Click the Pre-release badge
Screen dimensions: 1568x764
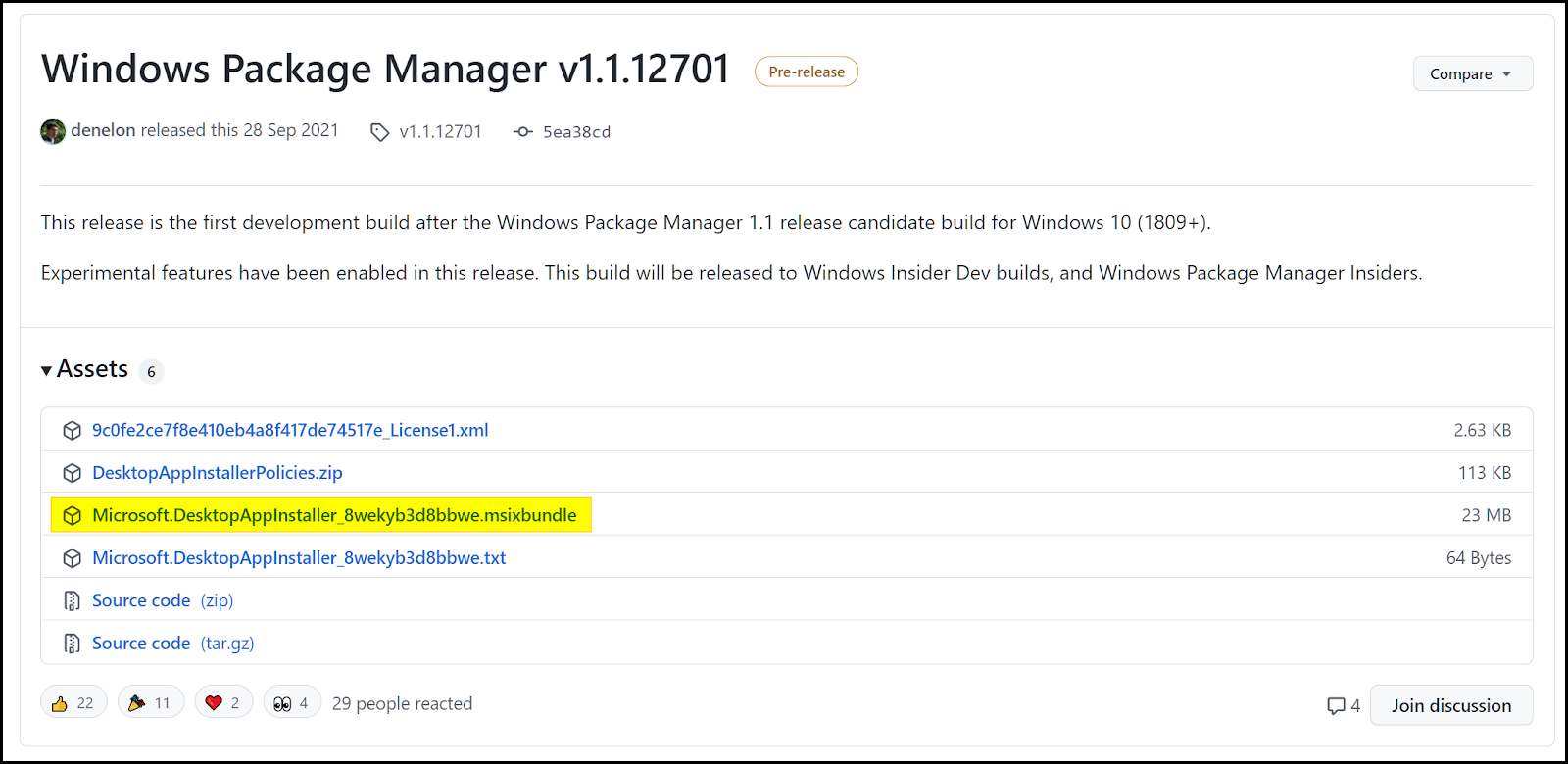(x=806, y=72)
